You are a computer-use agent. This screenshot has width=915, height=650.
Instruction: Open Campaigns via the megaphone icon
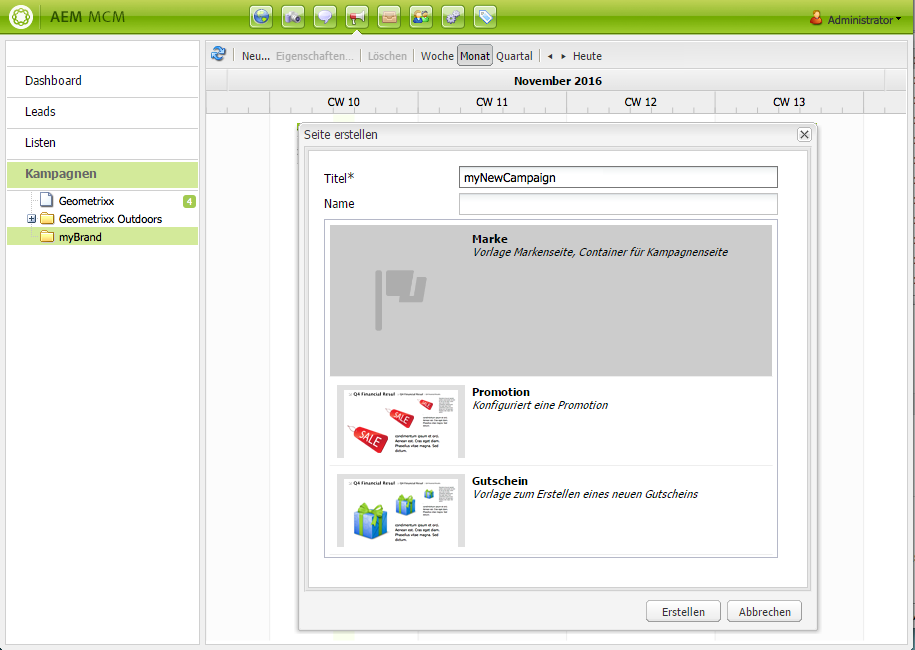tap(357, 17)
